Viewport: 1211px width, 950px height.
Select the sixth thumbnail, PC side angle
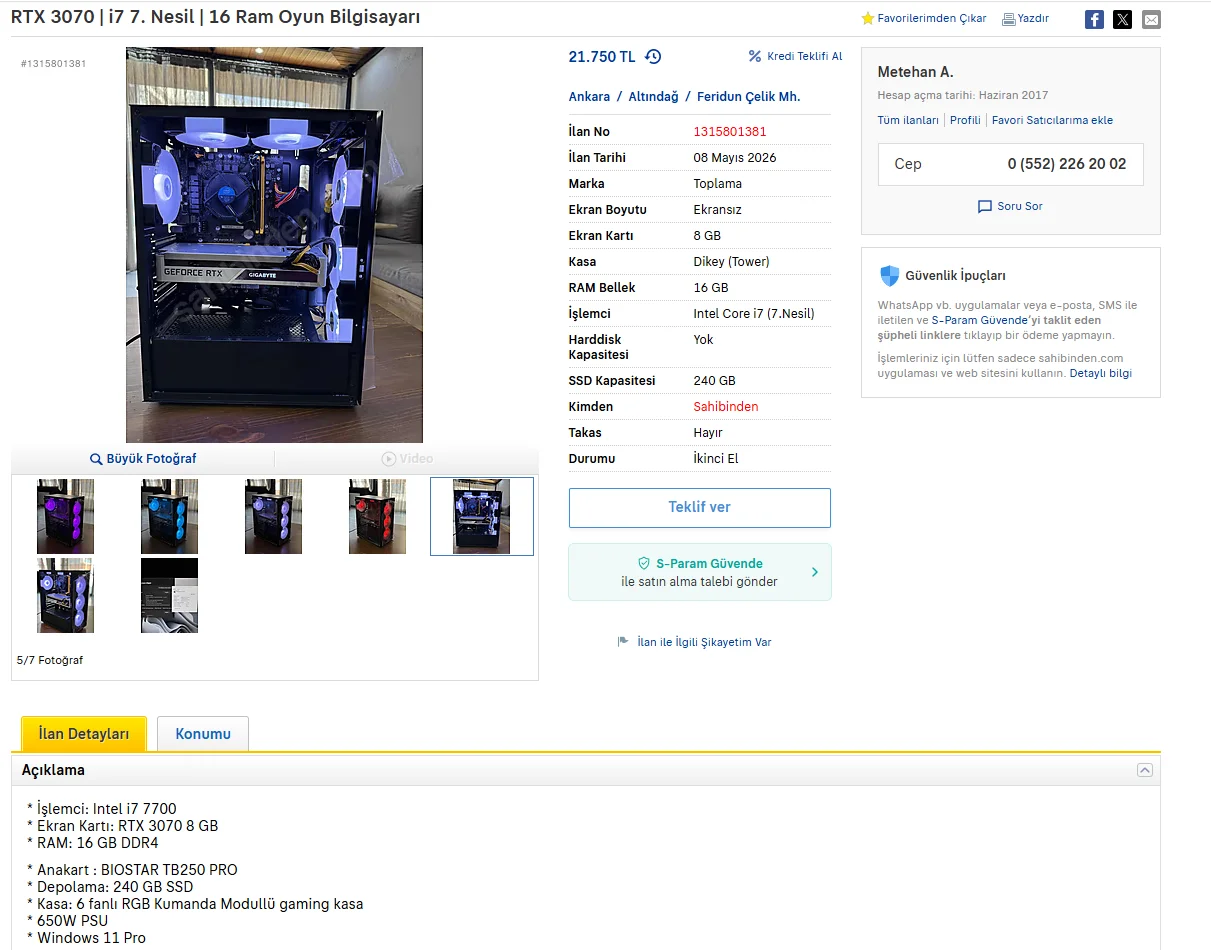pos(66,595)
